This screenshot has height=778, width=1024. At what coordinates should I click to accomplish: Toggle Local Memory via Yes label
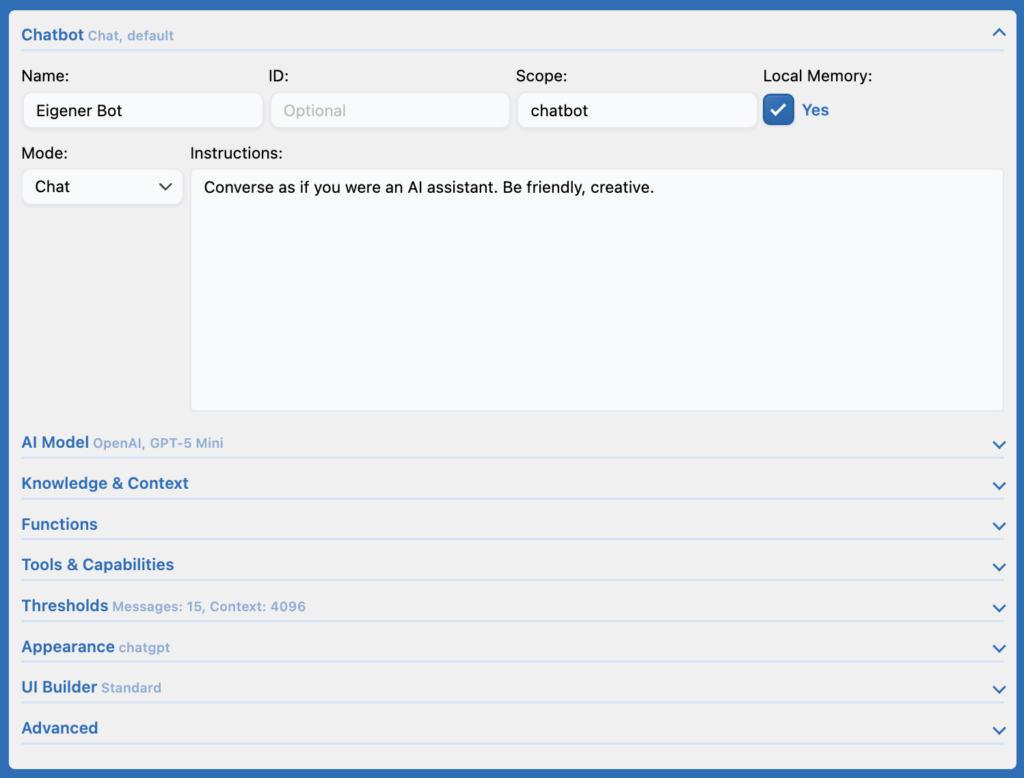click(x=815, y=110)
